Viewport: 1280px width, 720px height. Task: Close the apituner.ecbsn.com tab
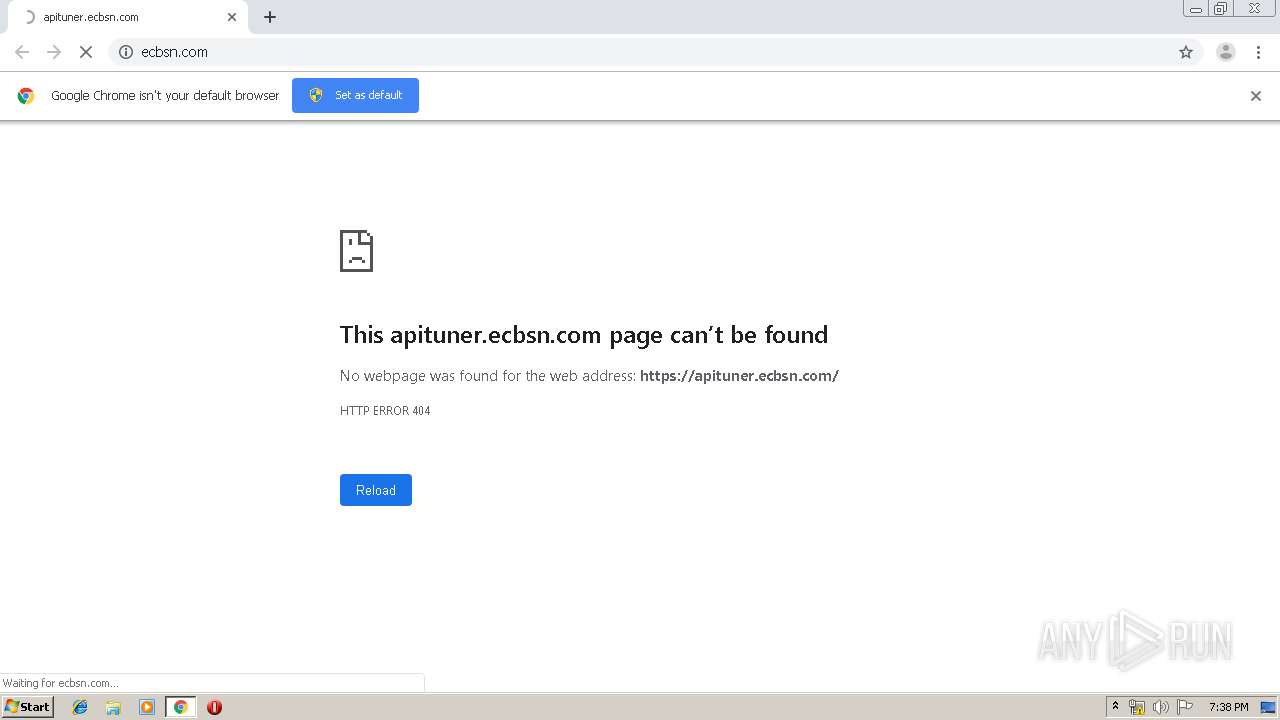click(232, 17)
